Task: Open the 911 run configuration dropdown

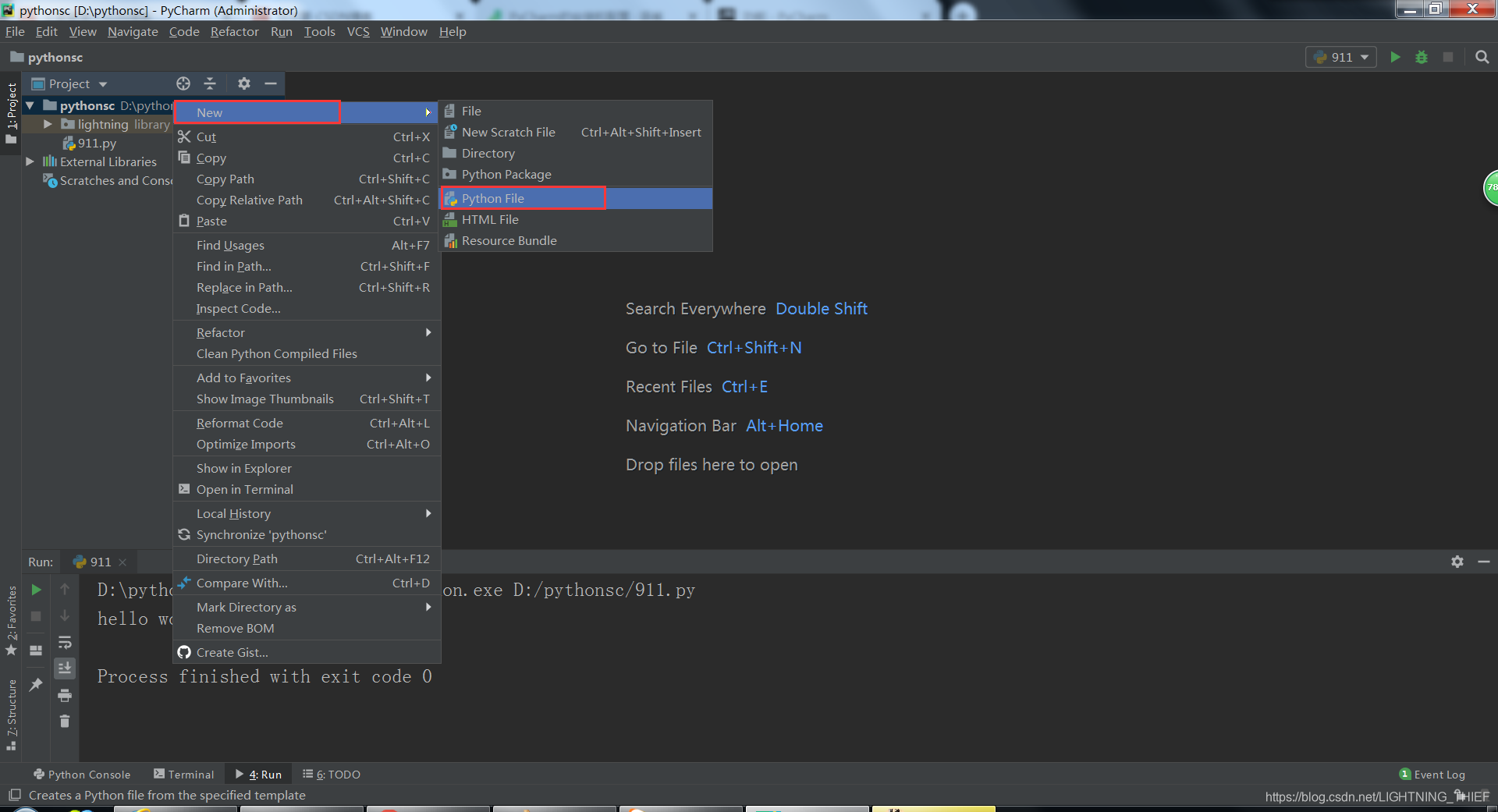Action: tap(1341, 57)
